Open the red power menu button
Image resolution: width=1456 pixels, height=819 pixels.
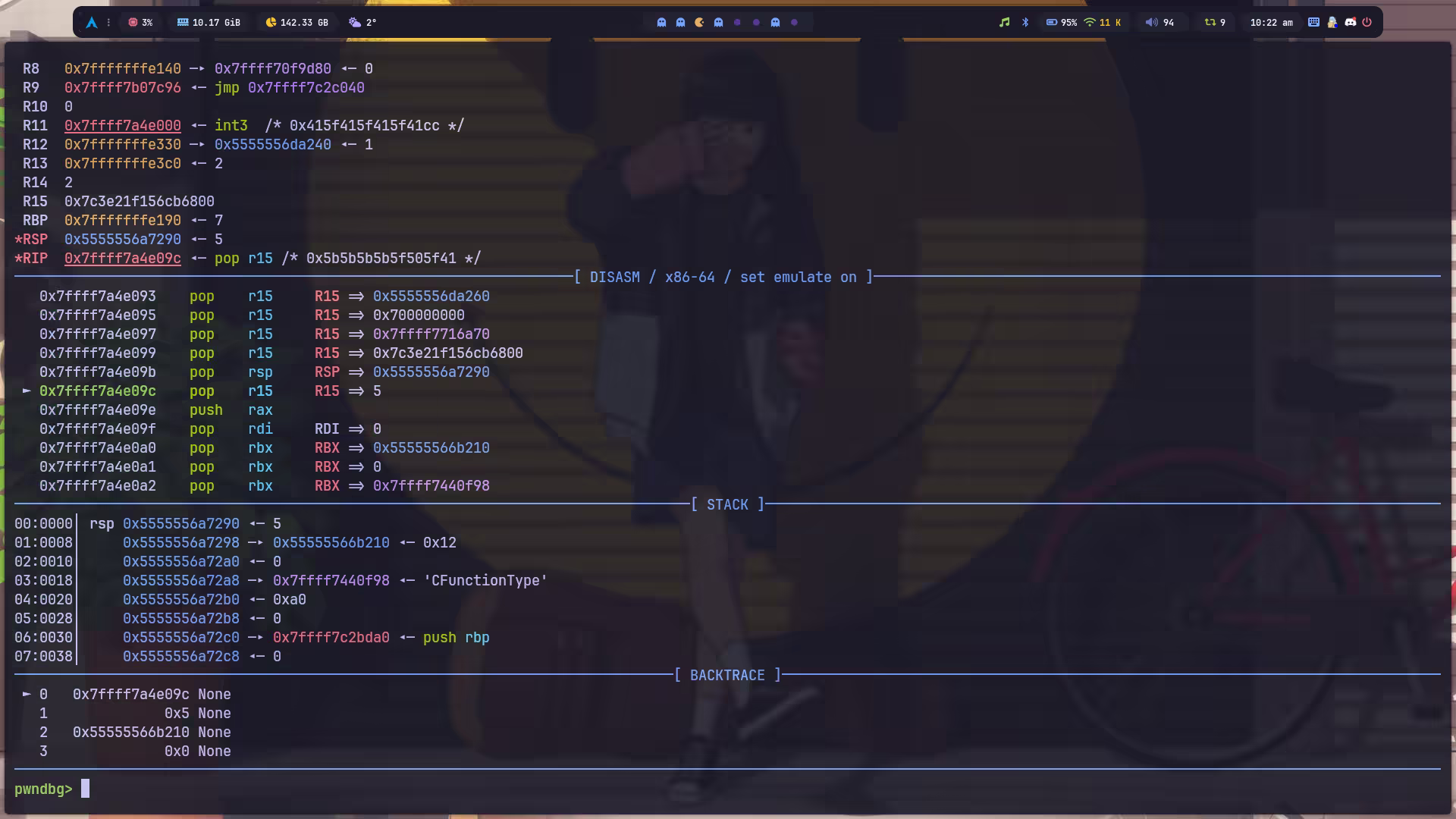click(x=1367, y=23)
